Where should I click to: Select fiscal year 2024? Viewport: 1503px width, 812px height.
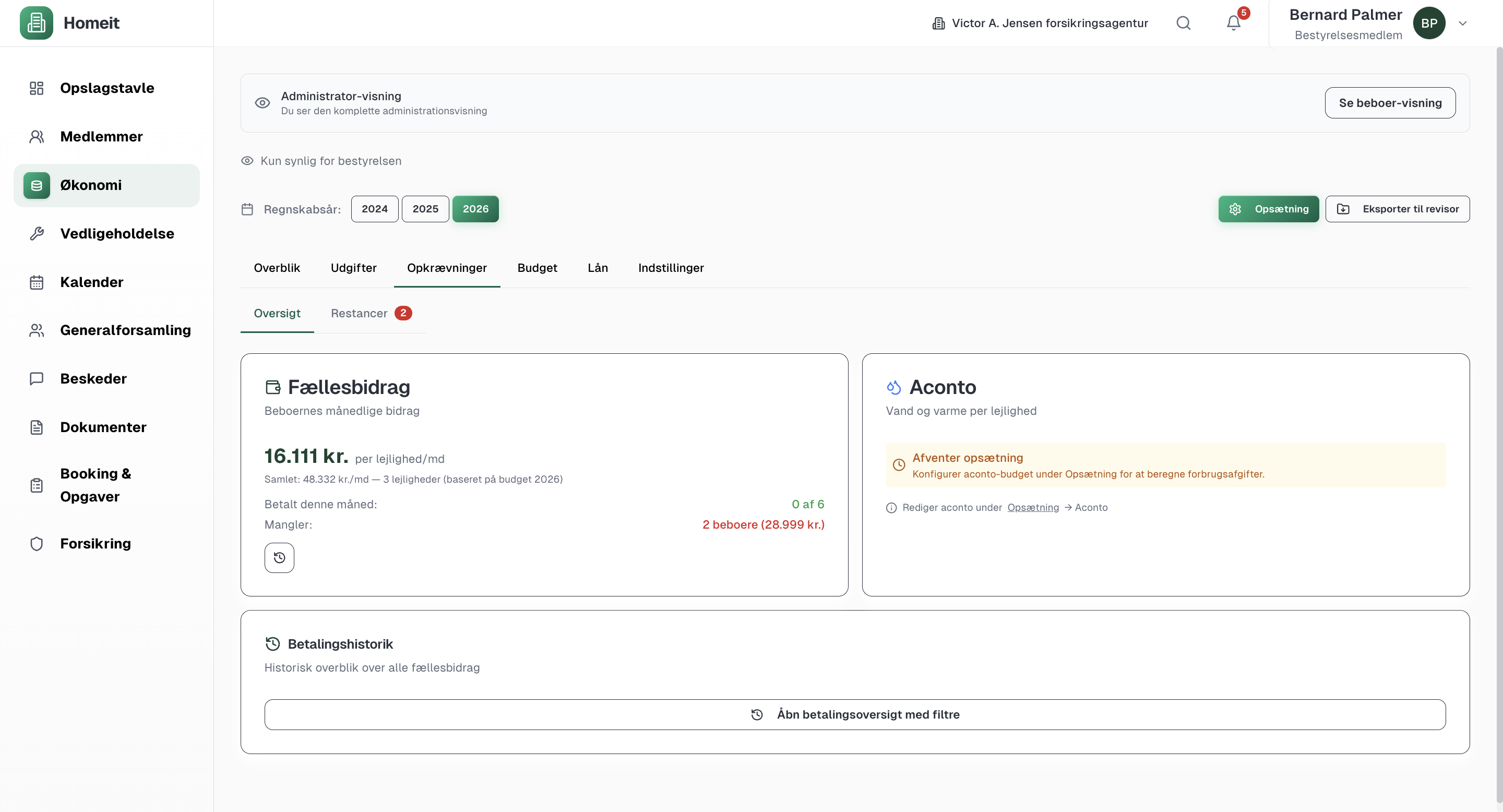374,209
